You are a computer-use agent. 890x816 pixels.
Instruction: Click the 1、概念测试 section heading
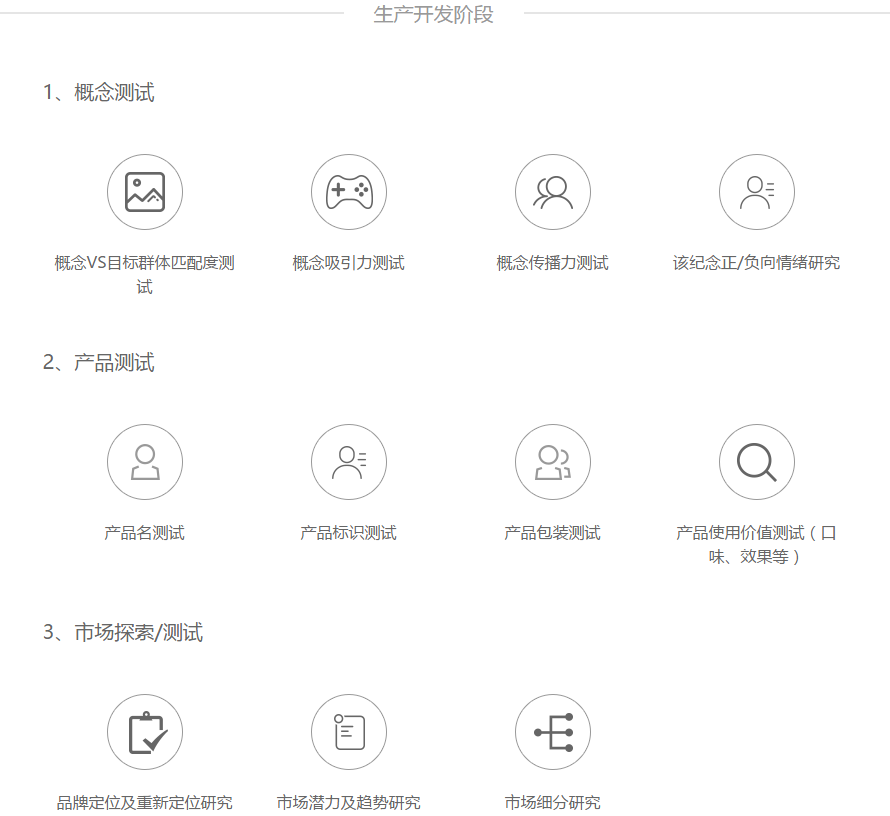[99, 92]
